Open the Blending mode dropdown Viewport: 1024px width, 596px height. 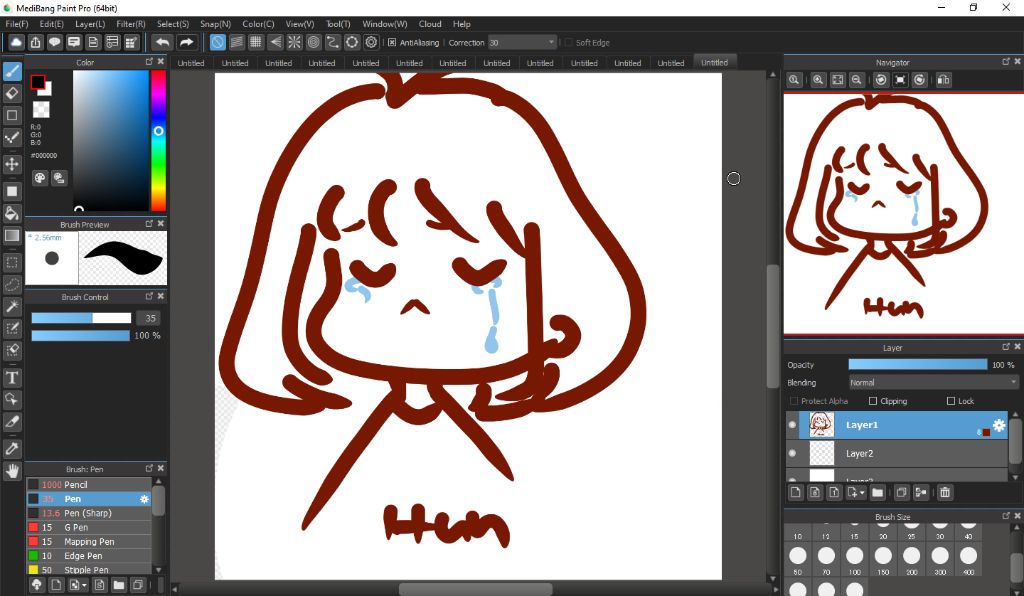pyautogui.click(x=933, y=383)
